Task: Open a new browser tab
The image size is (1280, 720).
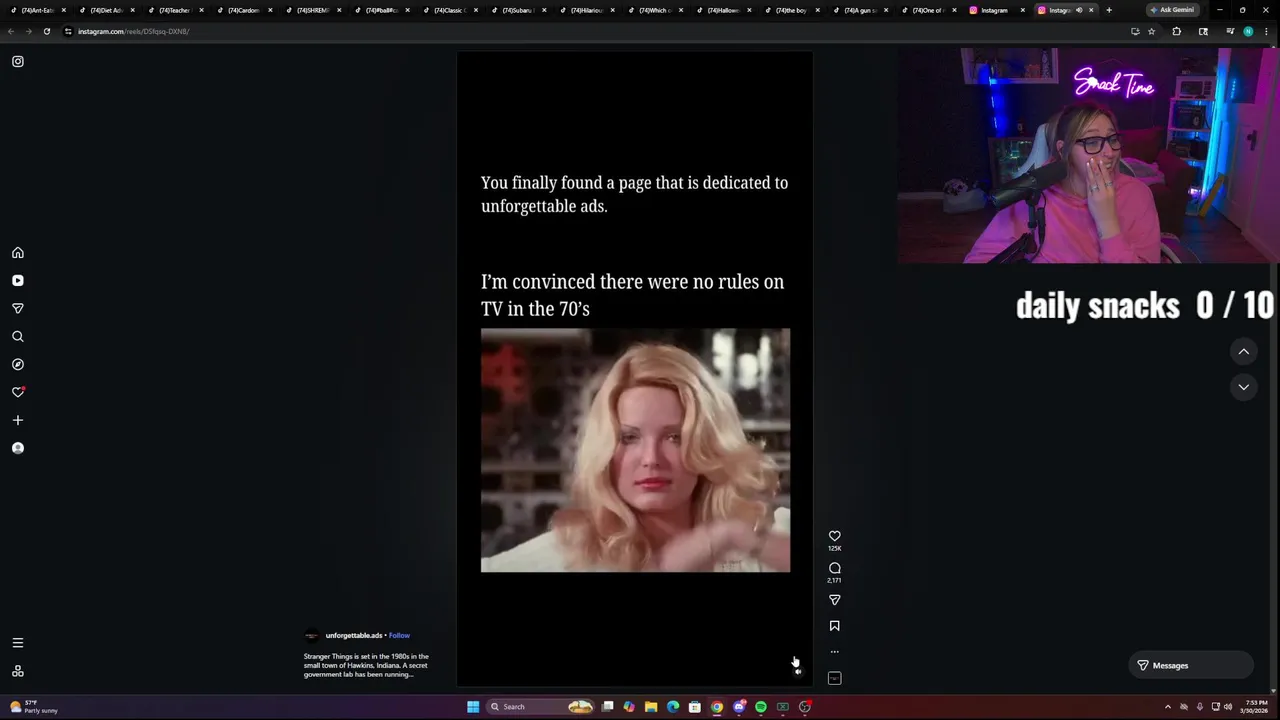Action: (1109, 10)
